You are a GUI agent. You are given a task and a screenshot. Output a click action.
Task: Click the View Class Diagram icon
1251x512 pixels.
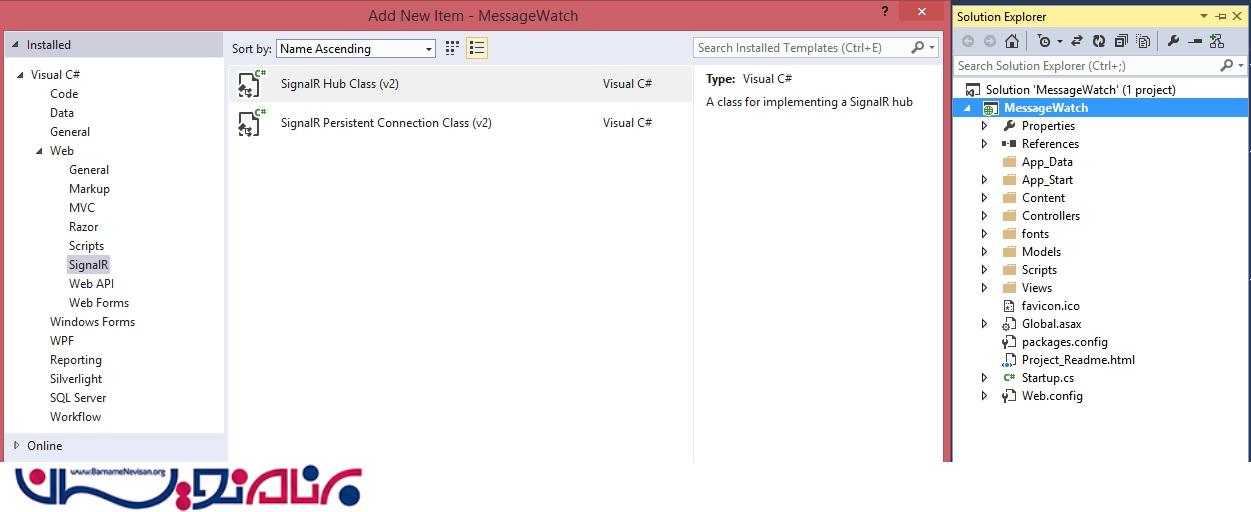click(x=1217, y=41)
